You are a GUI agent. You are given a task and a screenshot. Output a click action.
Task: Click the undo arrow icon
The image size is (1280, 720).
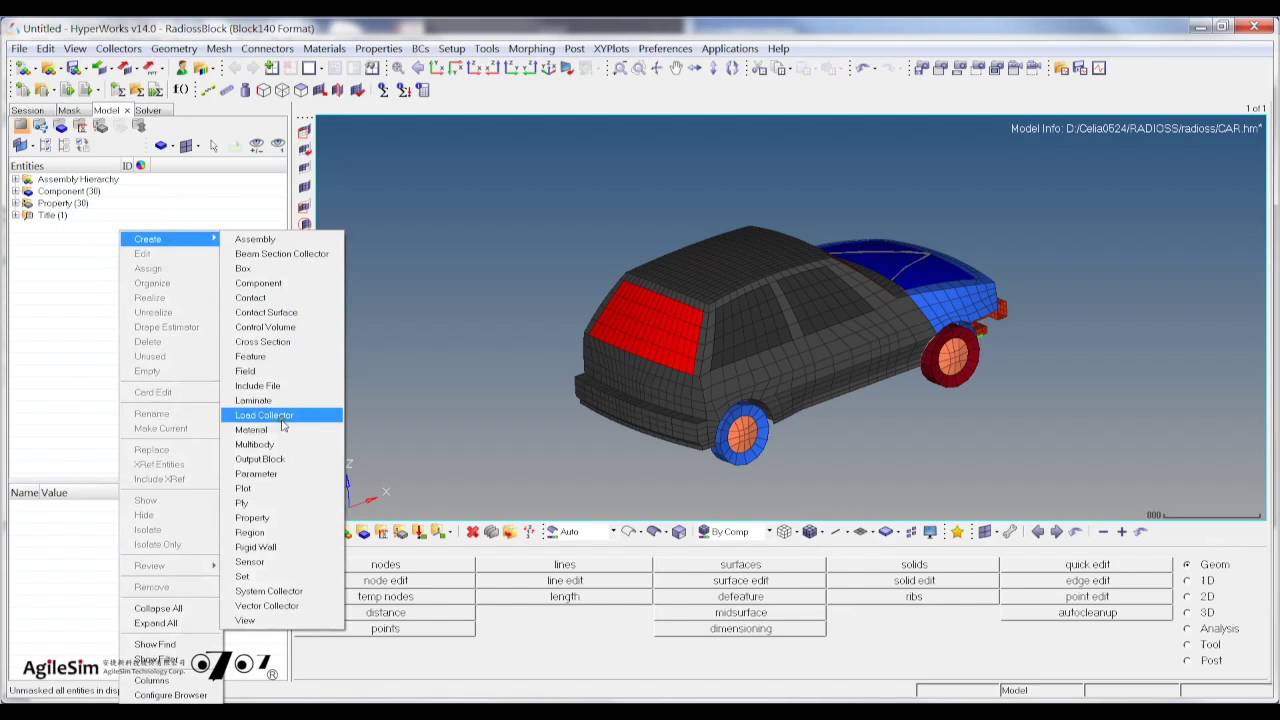click(862, 68)
